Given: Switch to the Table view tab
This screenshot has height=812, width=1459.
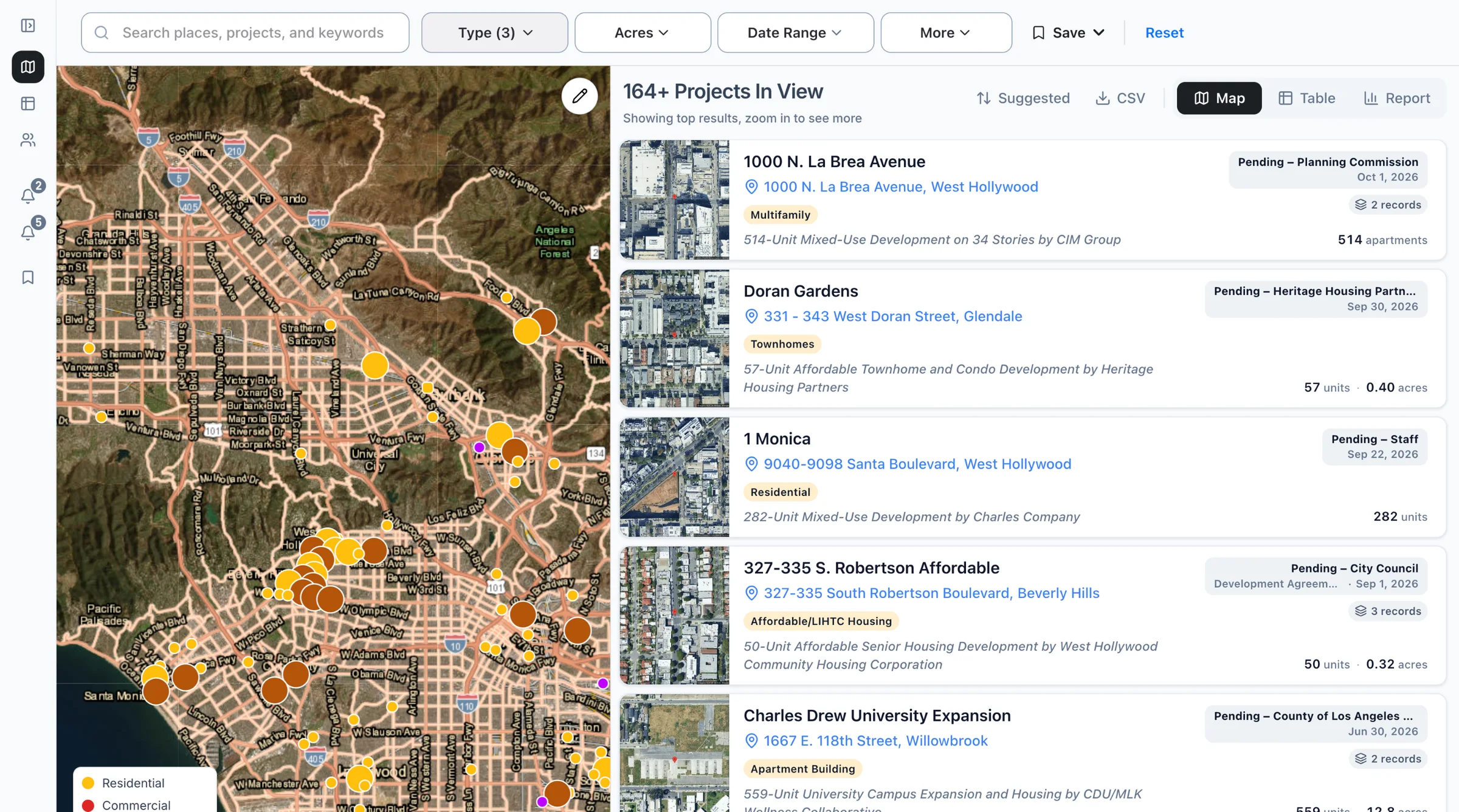Looking at the screenshot, I should point(1306,98).
